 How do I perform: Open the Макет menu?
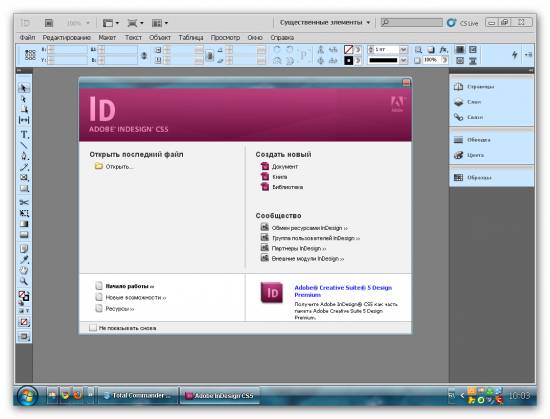tap(107, 38)
